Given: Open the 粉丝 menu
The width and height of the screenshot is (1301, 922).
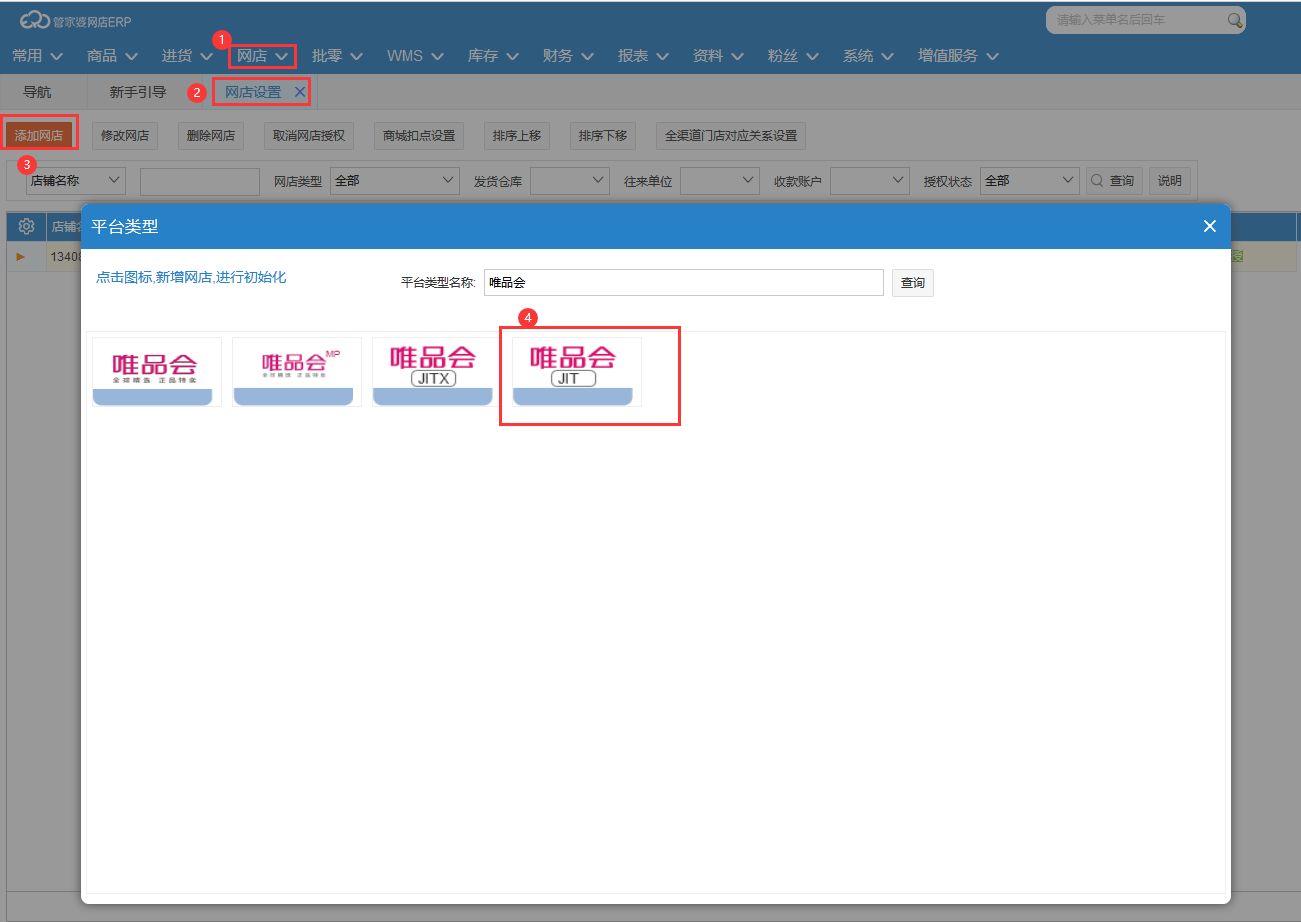Looking at the screenshot, I should 793,56.
